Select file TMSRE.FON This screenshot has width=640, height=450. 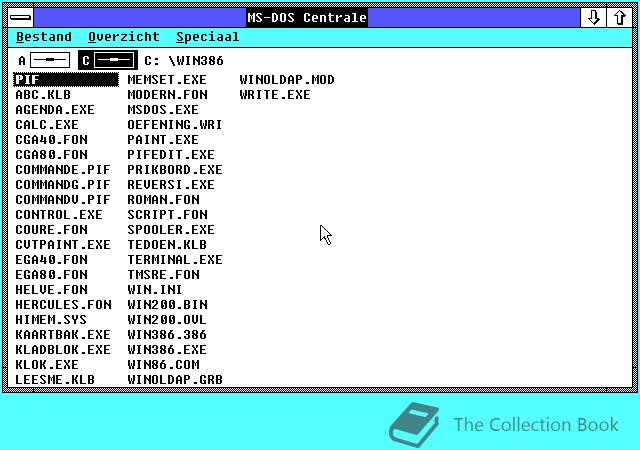pos(163,275)
